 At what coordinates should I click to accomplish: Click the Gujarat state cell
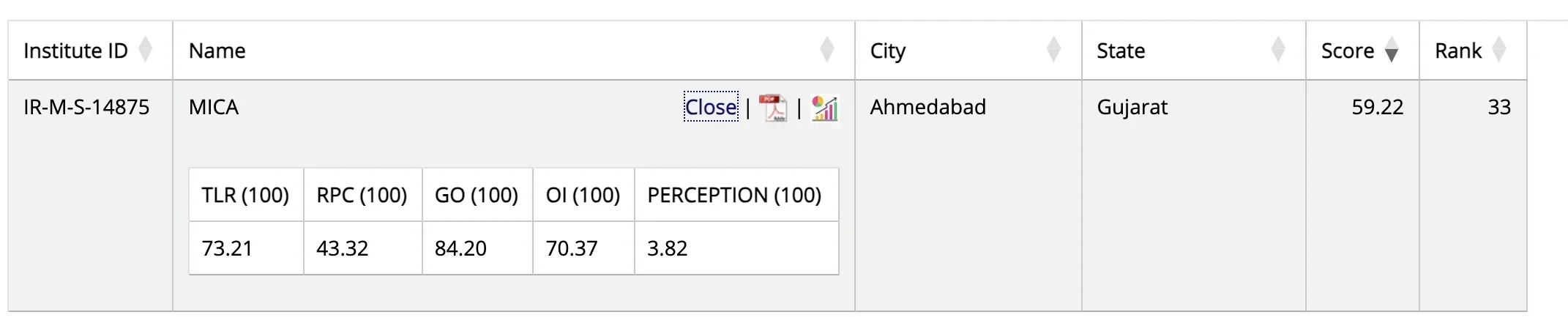[1132, 107]
